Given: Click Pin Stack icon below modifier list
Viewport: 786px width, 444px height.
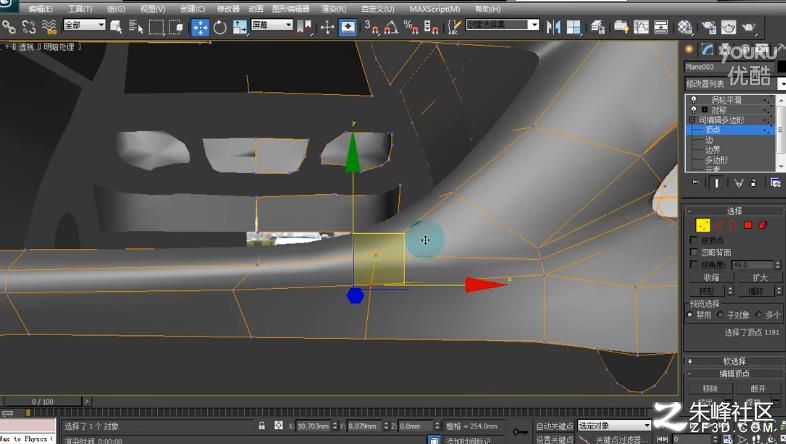Looking at the screenshot, I should [695, 183].
